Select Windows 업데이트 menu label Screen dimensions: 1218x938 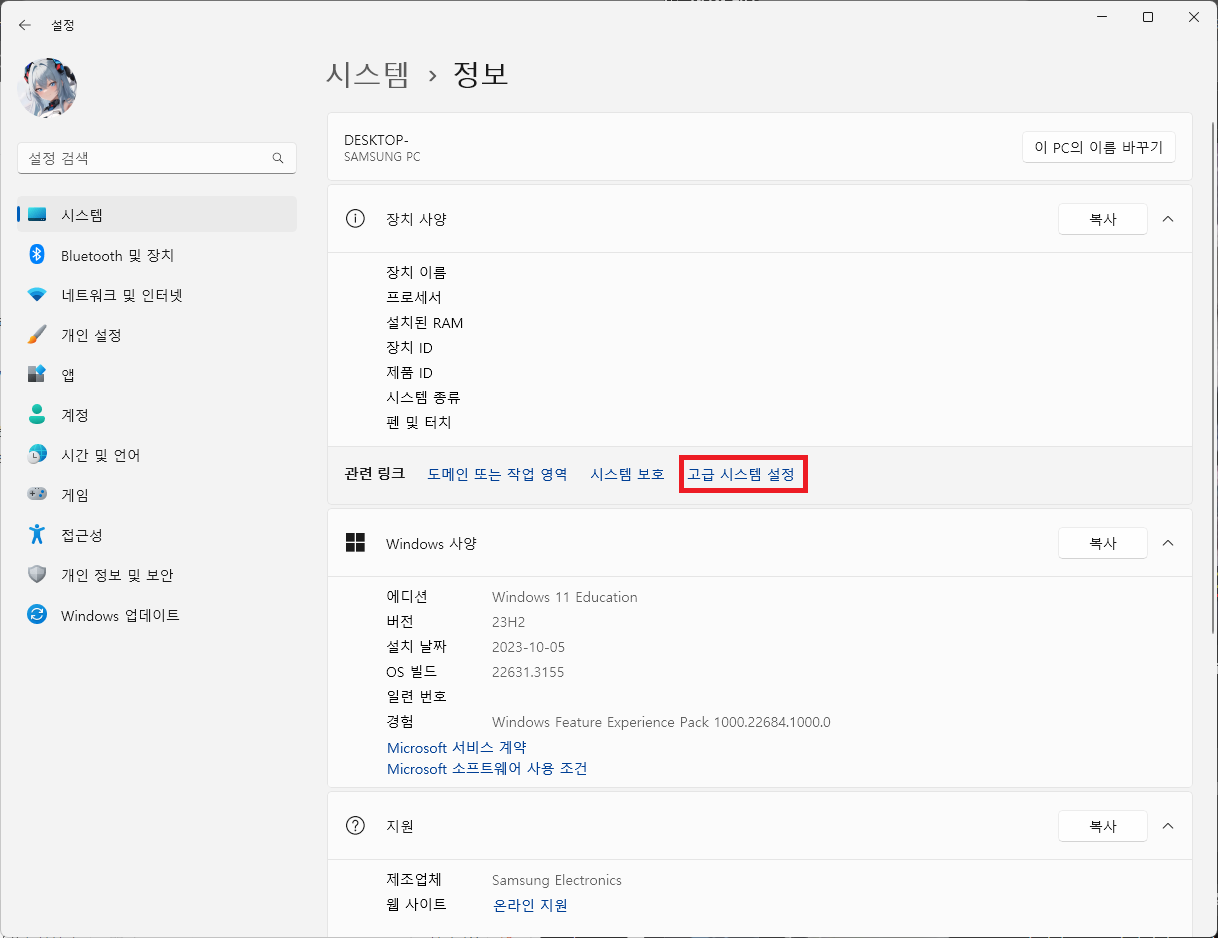pos(120,616)
